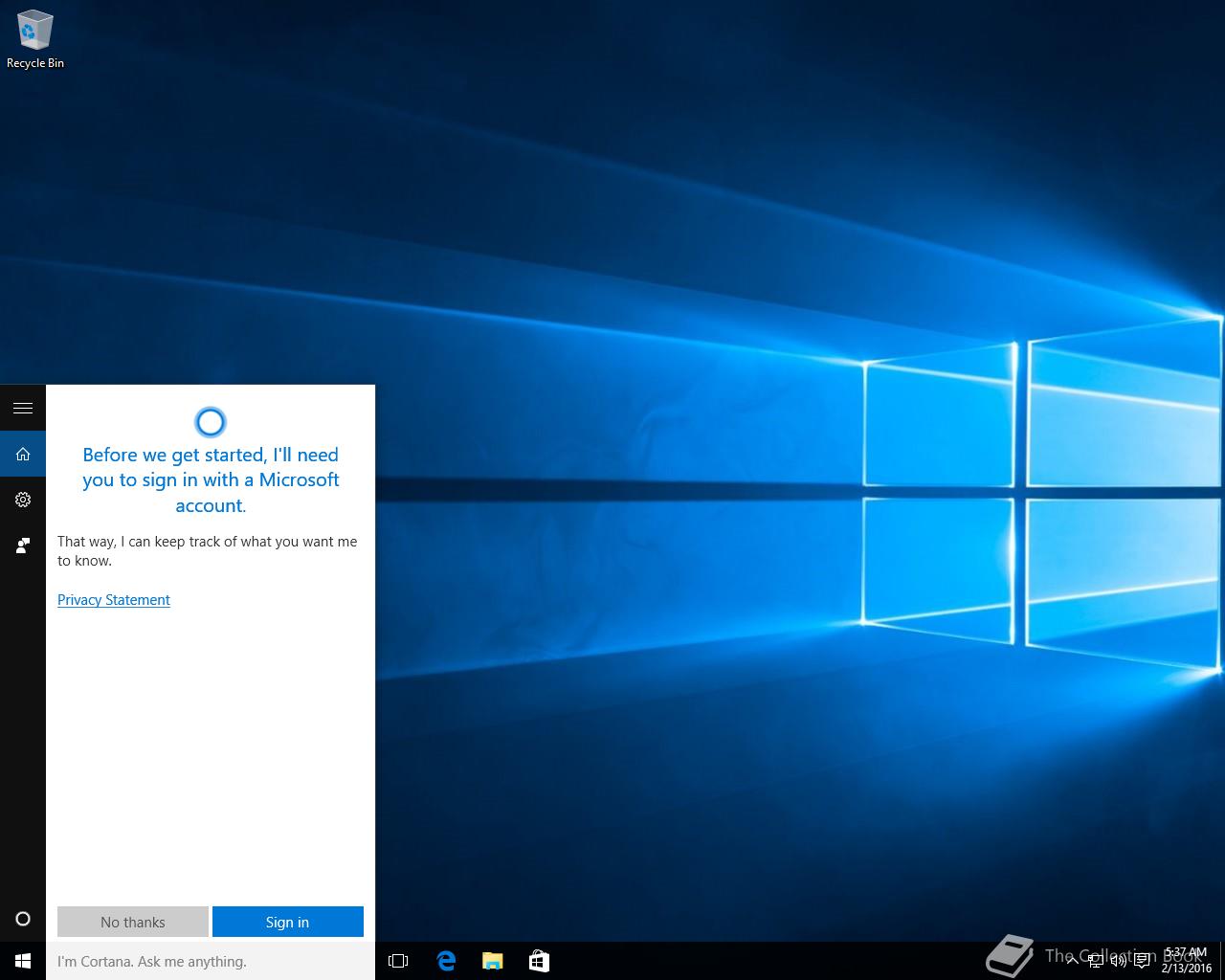Open Task View from taskbar
The width and height of the screenshot is (1225, 980).
[398, 961]
